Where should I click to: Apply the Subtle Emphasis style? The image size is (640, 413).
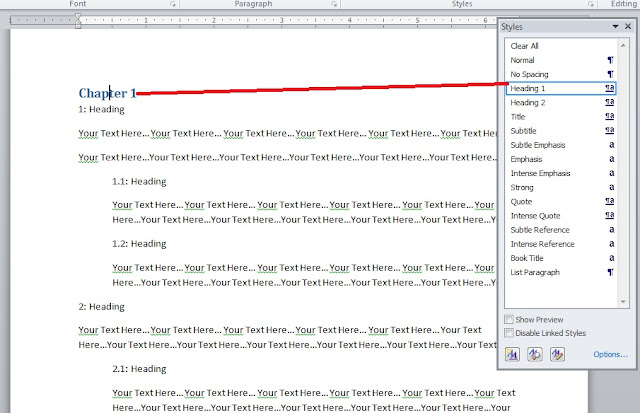561,145
